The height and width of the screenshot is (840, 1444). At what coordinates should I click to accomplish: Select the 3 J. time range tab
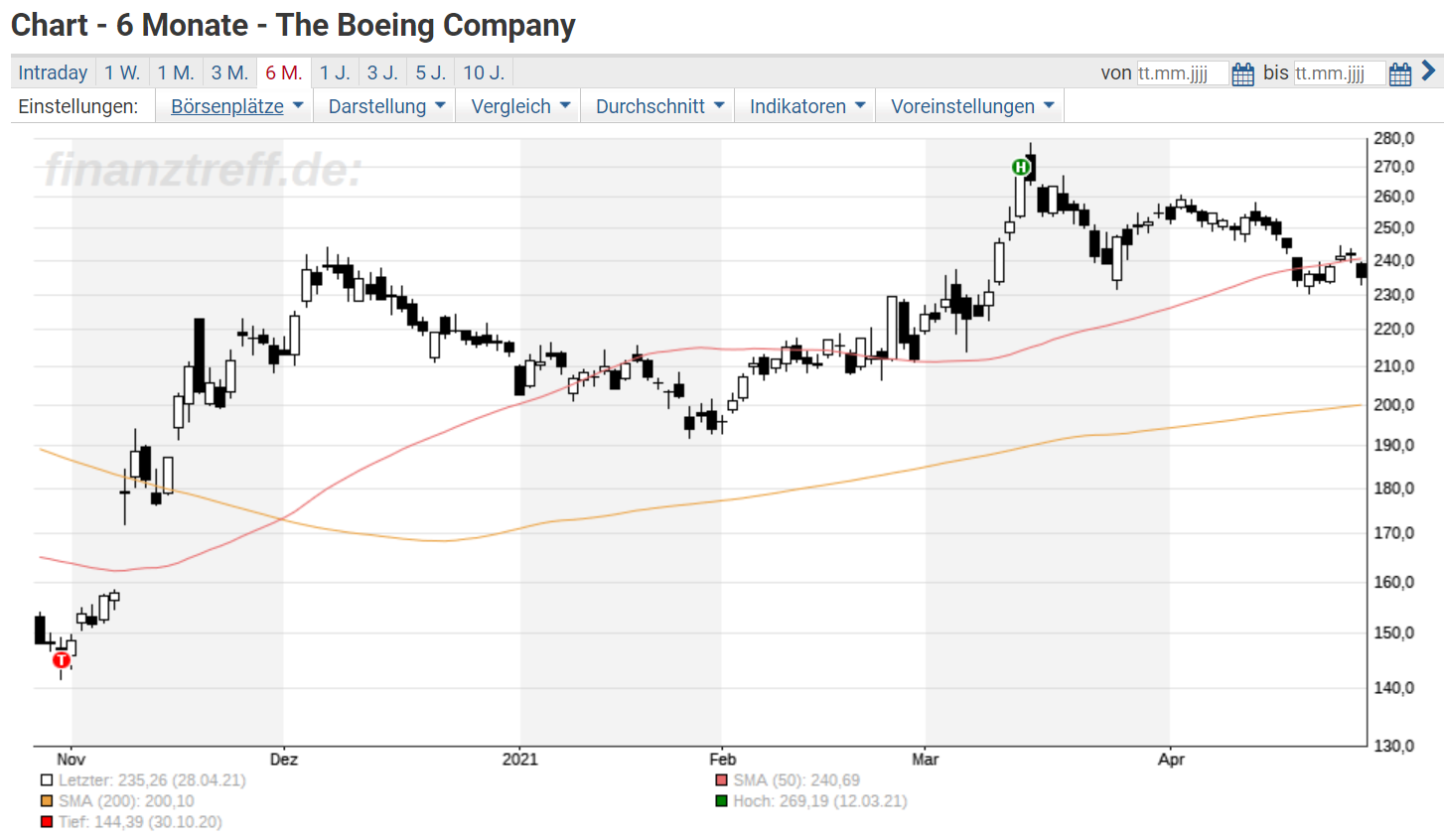[382, 72]
